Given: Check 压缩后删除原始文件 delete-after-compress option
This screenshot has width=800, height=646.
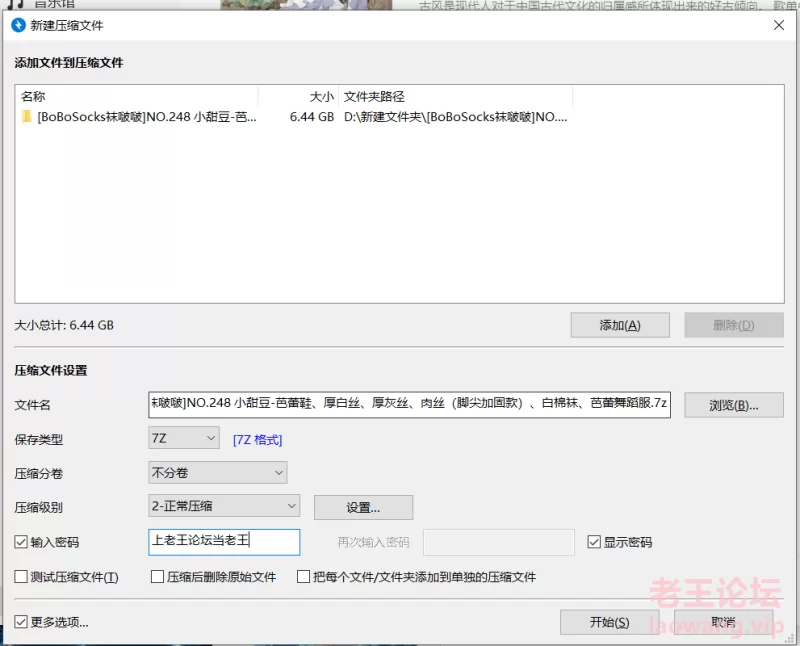Looking at the screenshot, I should [156, 577].
